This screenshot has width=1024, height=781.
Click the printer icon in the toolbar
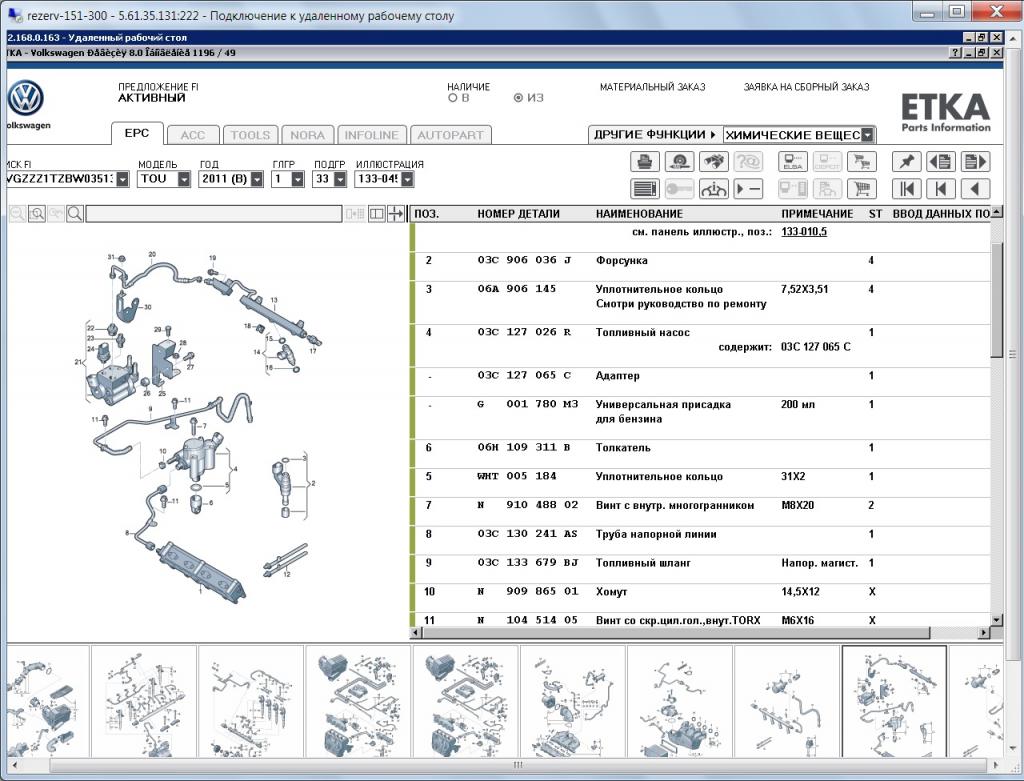point(645,161)
